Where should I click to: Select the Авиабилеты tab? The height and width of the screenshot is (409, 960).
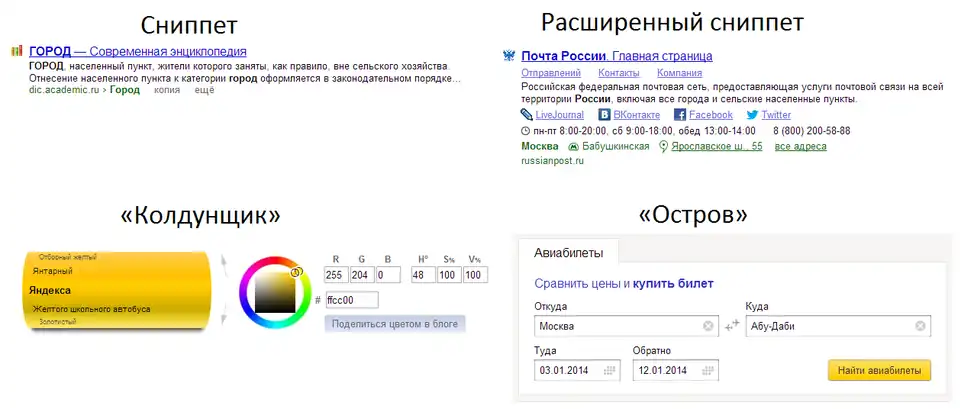point(568,252)
